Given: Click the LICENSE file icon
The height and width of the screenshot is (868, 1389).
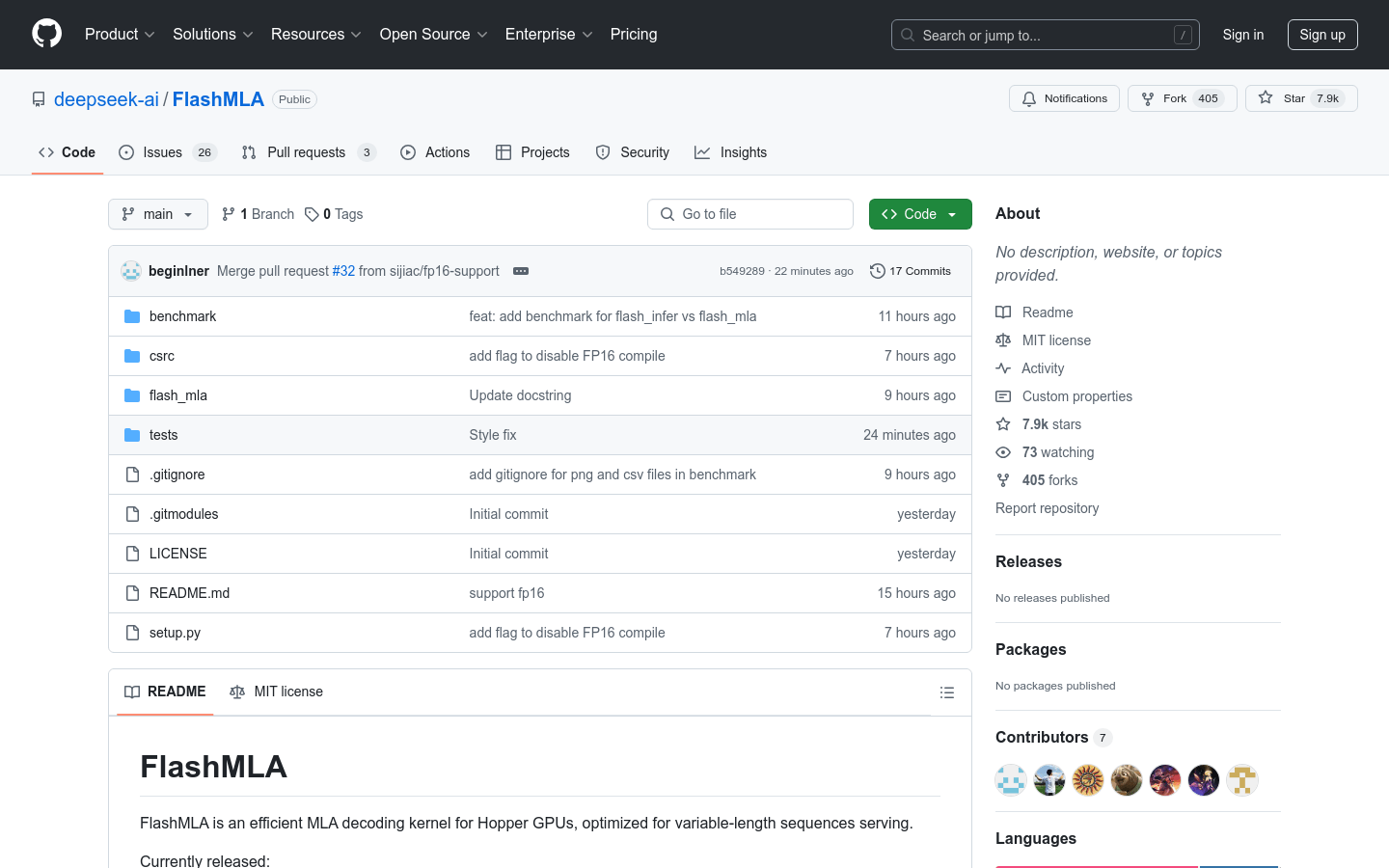Looking at the screenshot, I should click(132, 554).
